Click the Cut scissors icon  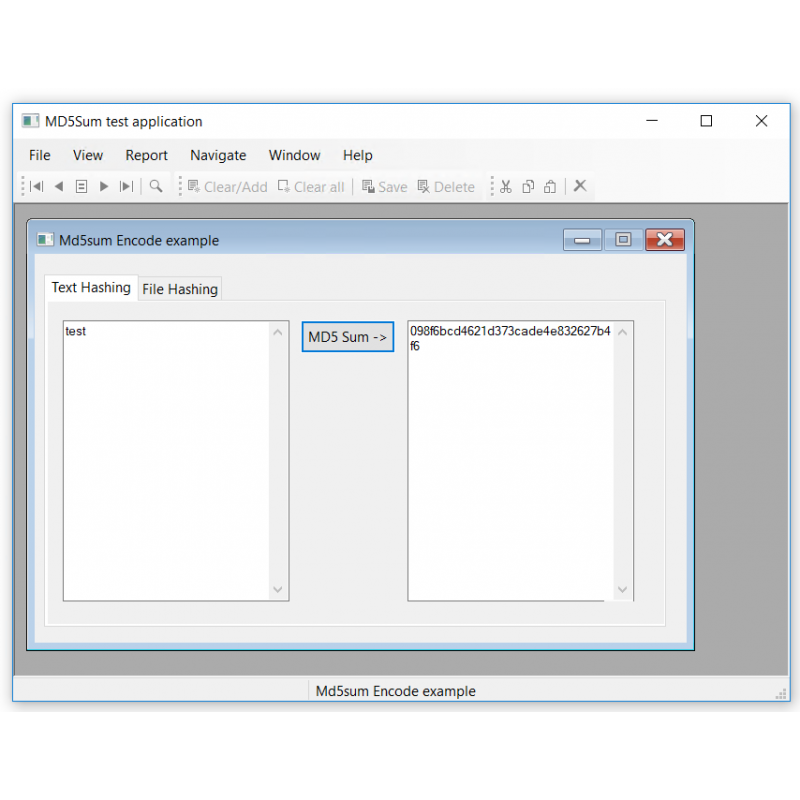506,186
